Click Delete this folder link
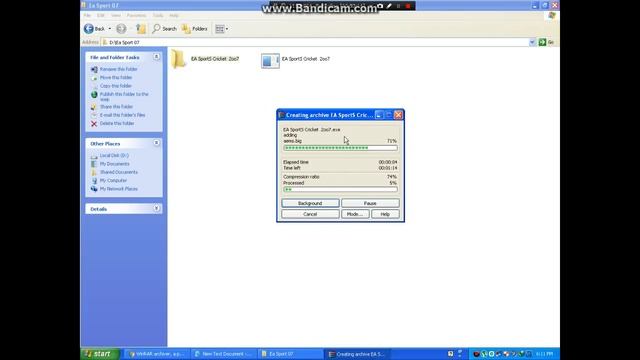This screenshot has width=640, height=360. pyautogui.click(x=117, y=123)
